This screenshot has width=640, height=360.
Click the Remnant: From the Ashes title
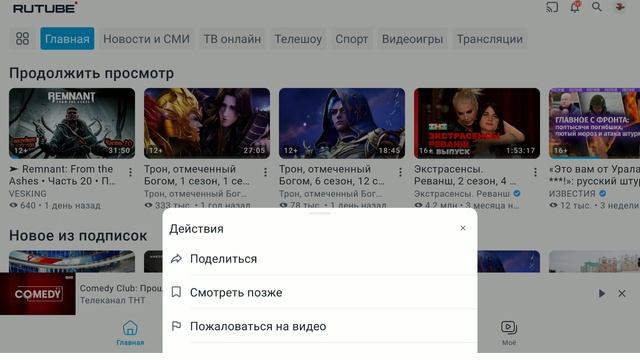coord(64,175)
